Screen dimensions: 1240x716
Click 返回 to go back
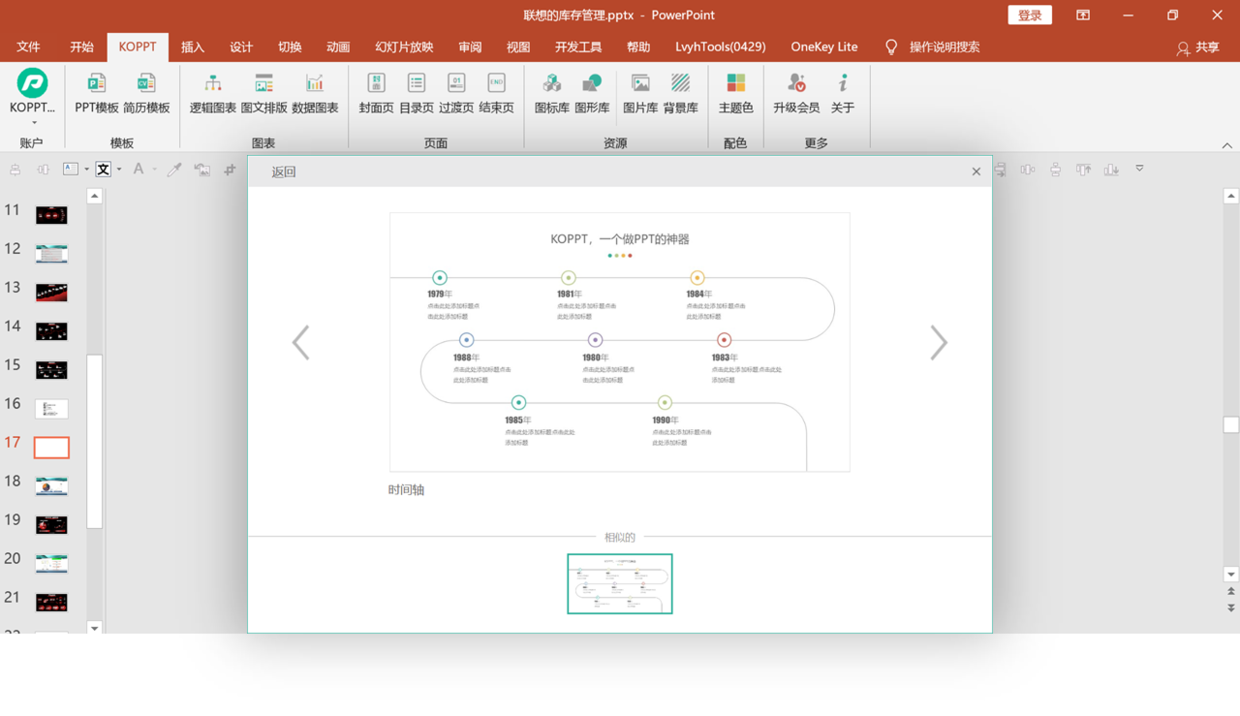(284, 172)
